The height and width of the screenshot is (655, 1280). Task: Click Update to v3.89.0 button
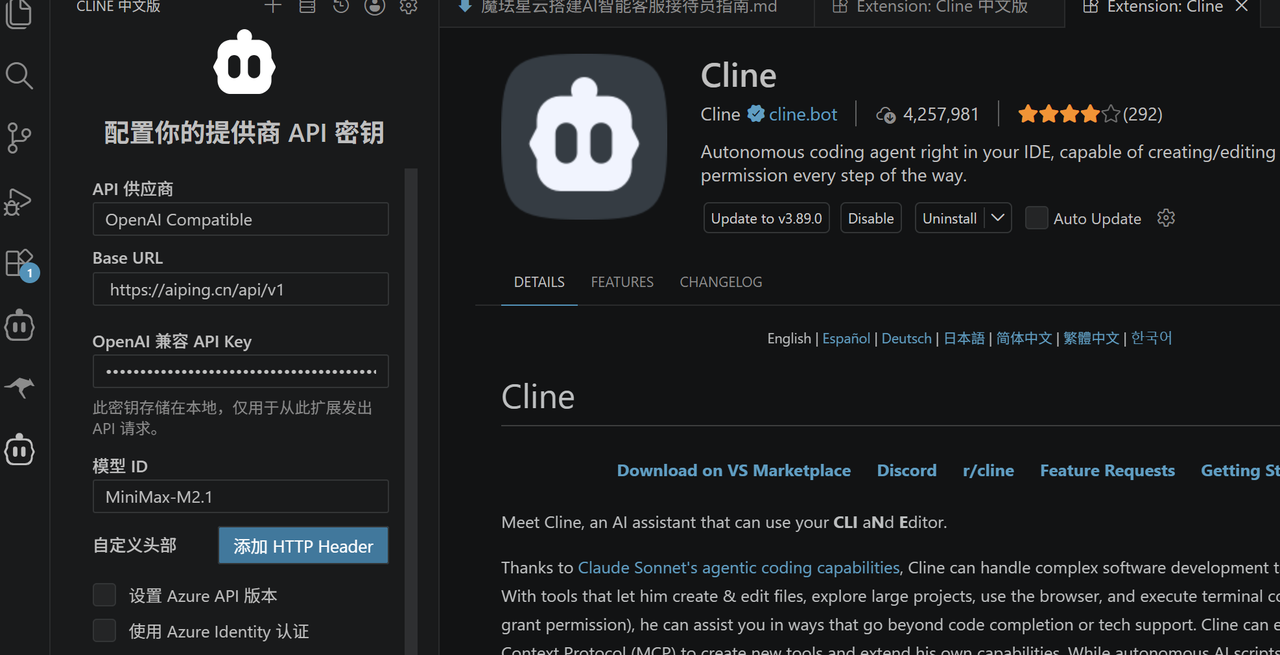[767, 218]
